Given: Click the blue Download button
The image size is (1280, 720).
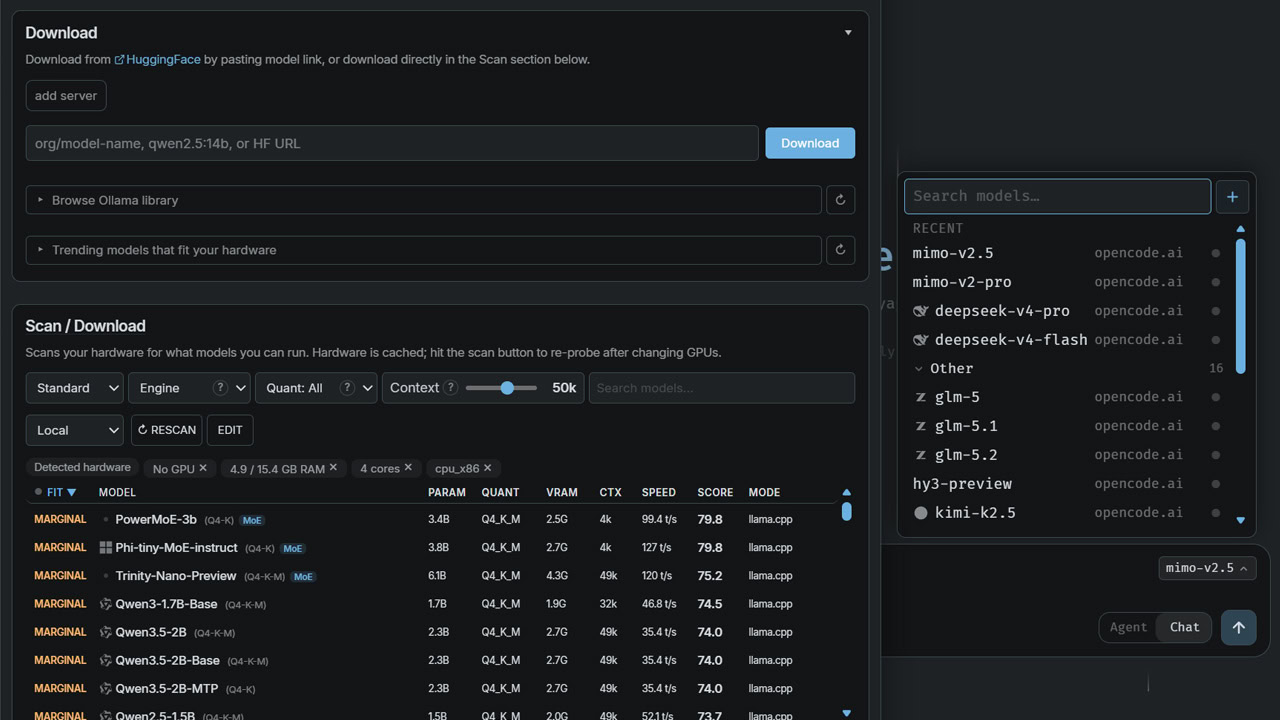Looking at the screenshot, I should (810, 143).
